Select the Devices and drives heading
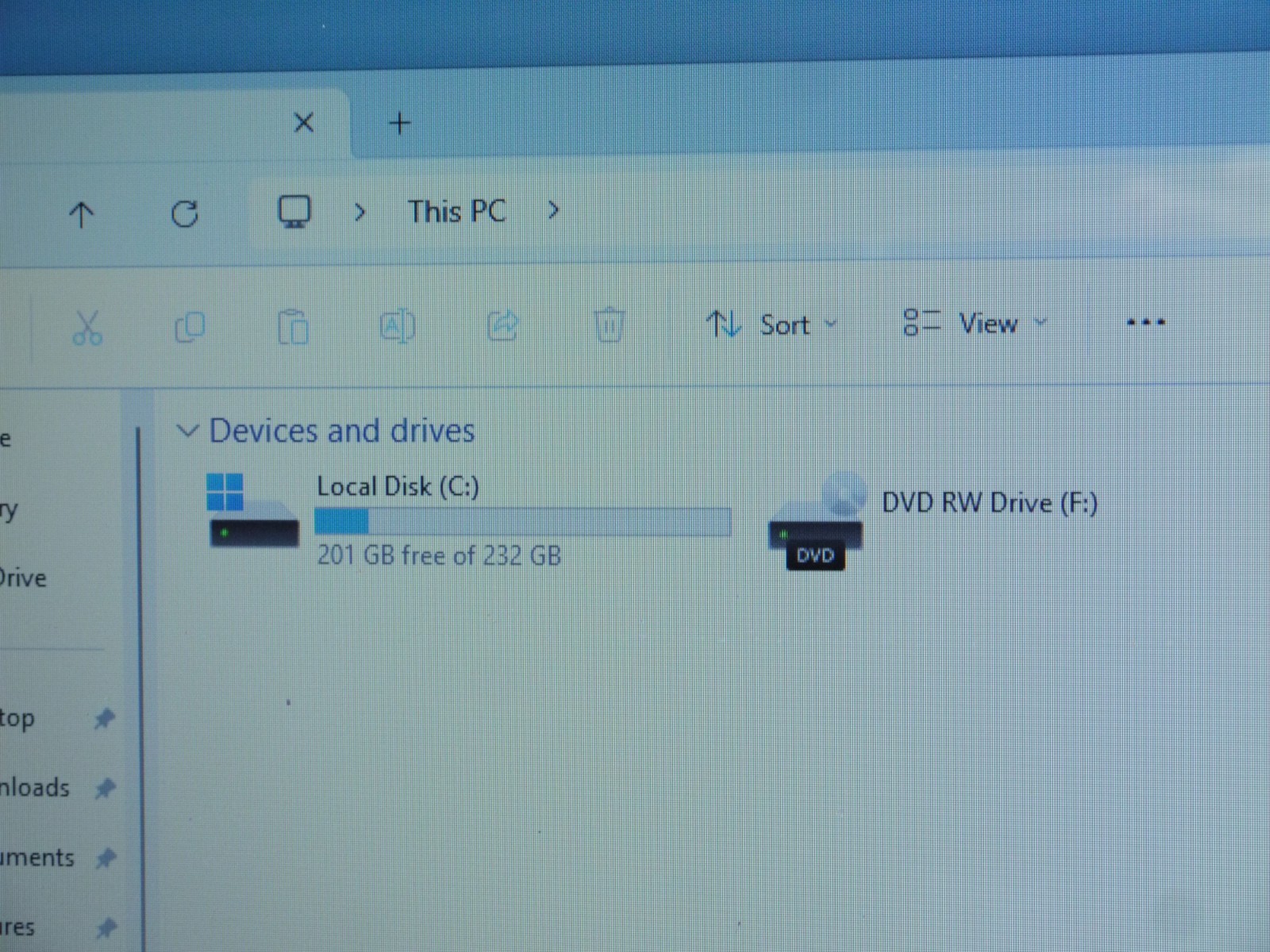The image size is (1270, 952). click(341, 431)
